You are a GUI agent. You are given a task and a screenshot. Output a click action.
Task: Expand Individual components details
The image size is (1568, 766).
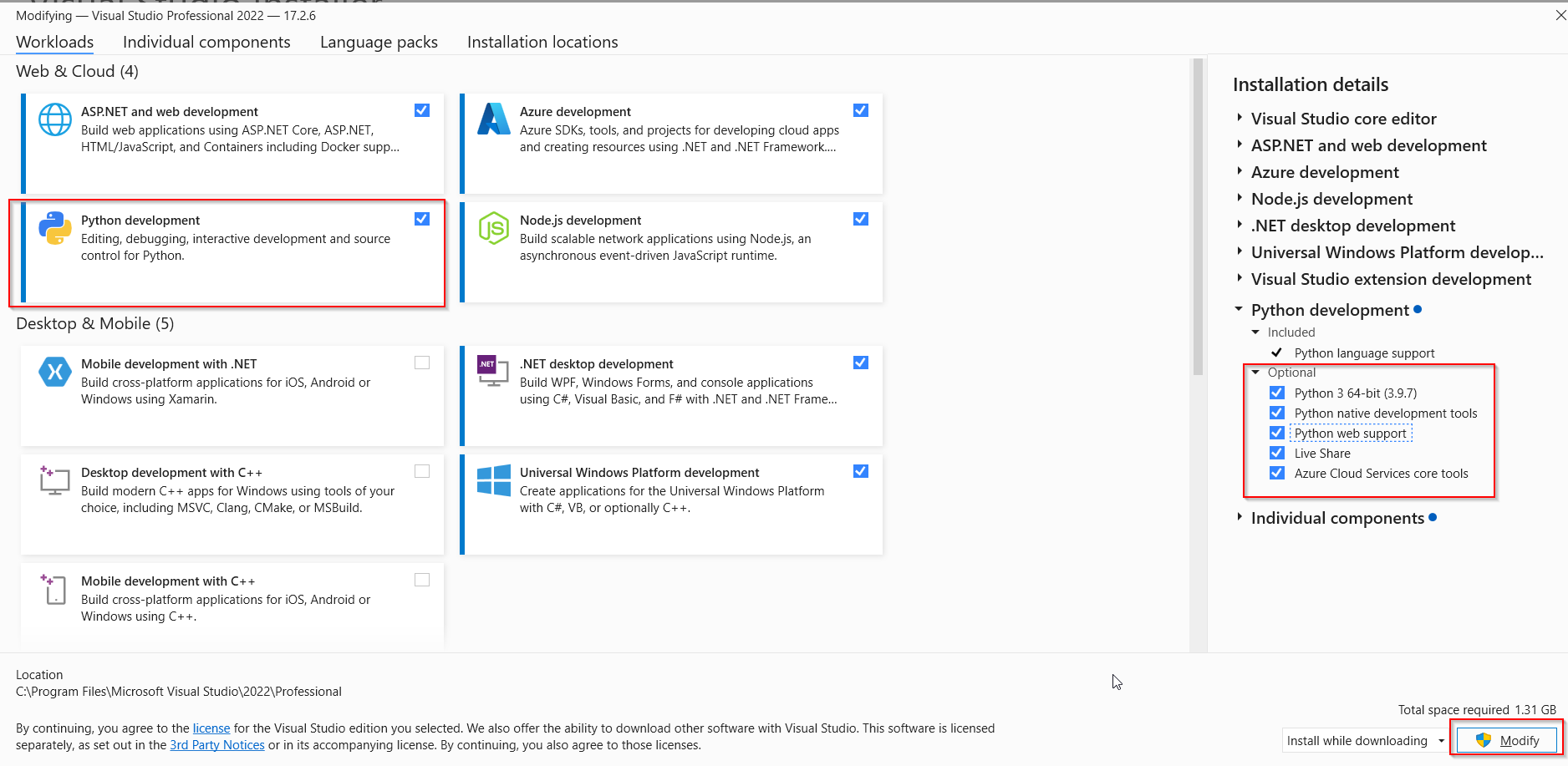[1240, 517]
